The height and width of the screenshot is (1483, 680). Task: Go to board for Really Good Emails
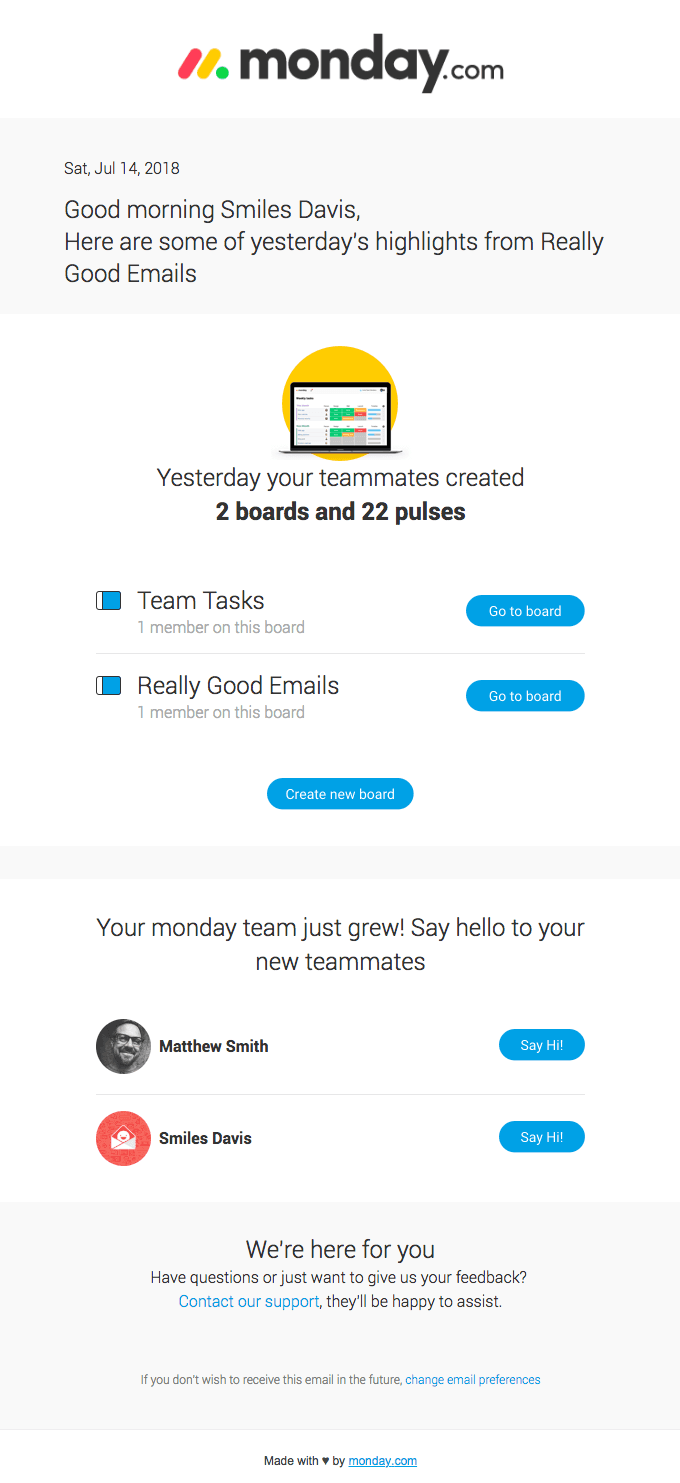pyautogui.click(x=525, y=696)
